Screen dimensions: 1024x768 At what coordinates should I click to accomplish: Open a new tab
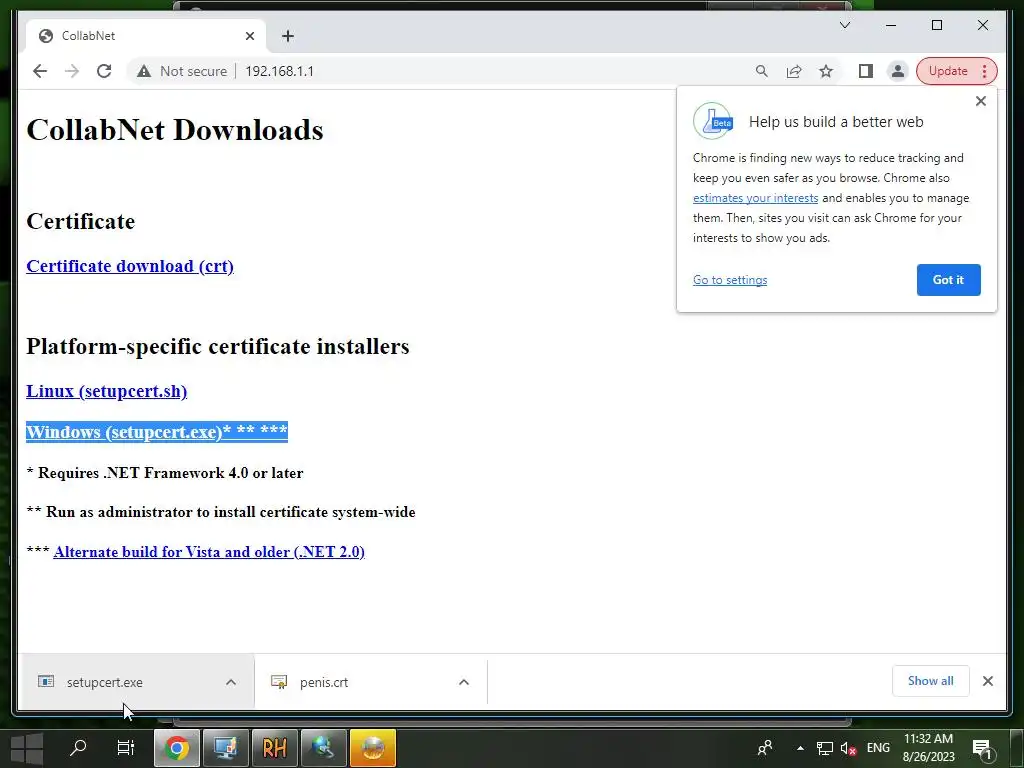(288, 36)
